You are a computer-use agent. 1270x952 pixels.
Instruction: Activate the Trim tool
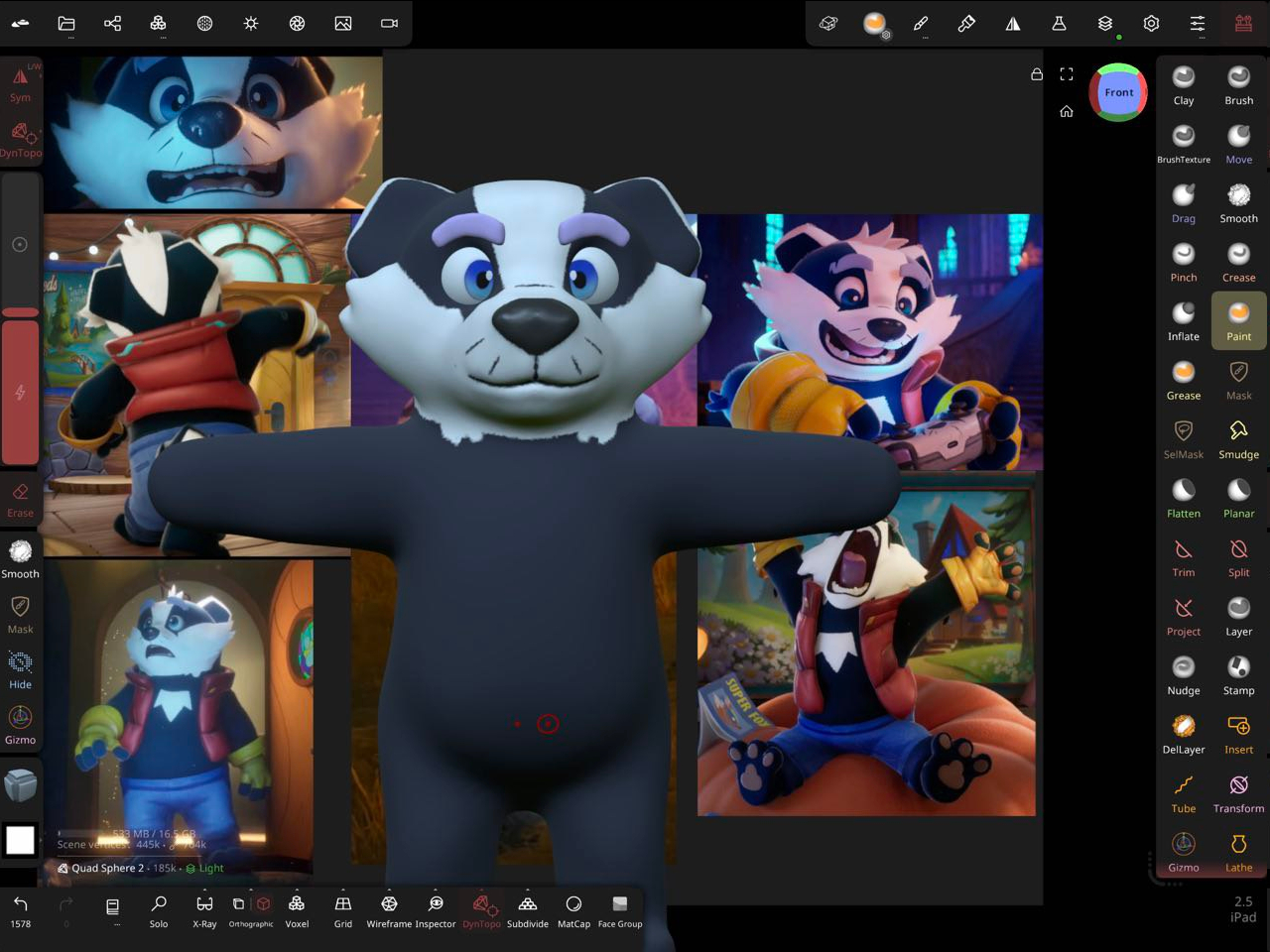pos(1183,556)
